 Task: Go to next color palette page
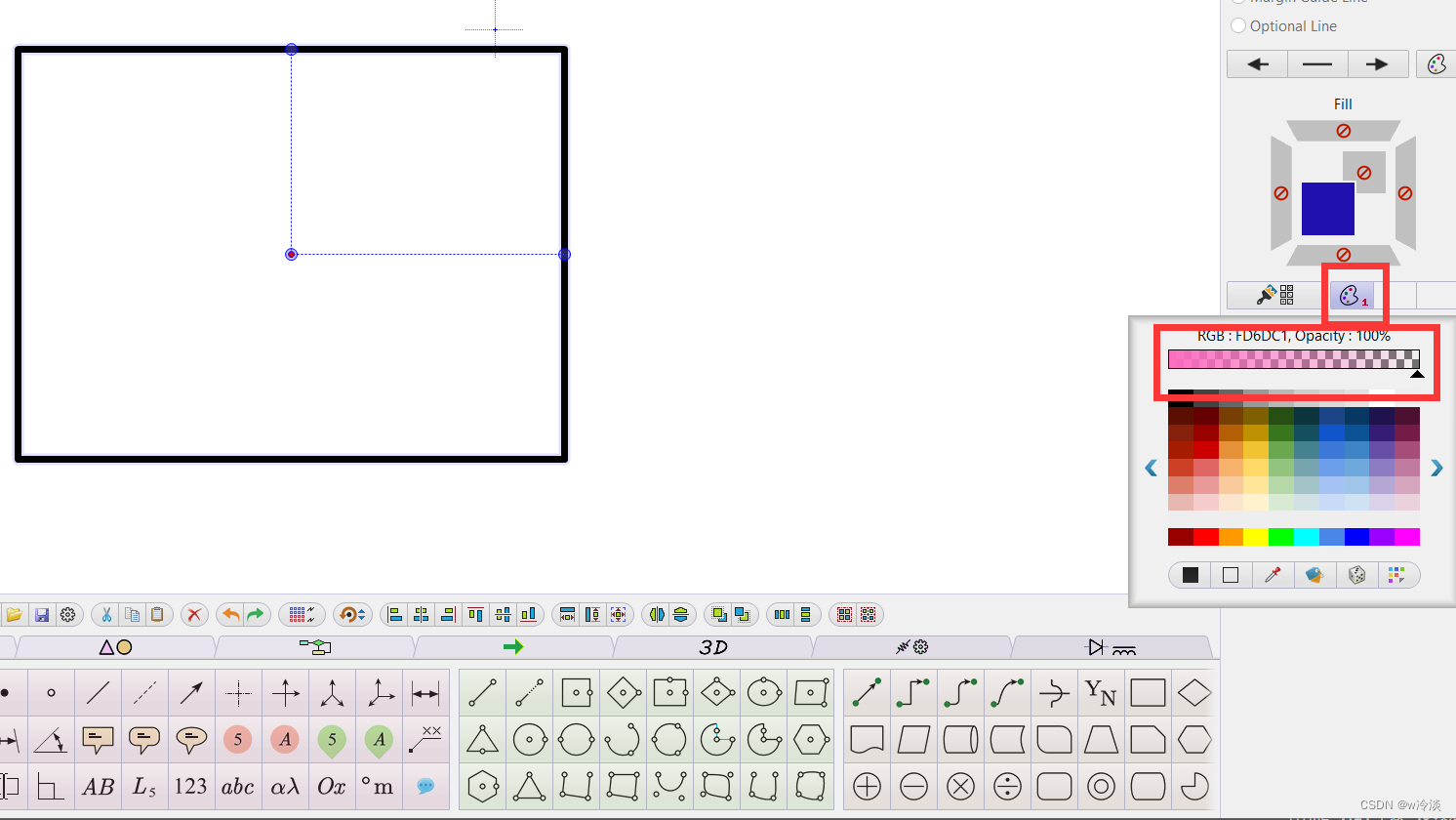tap(1436, 469)
